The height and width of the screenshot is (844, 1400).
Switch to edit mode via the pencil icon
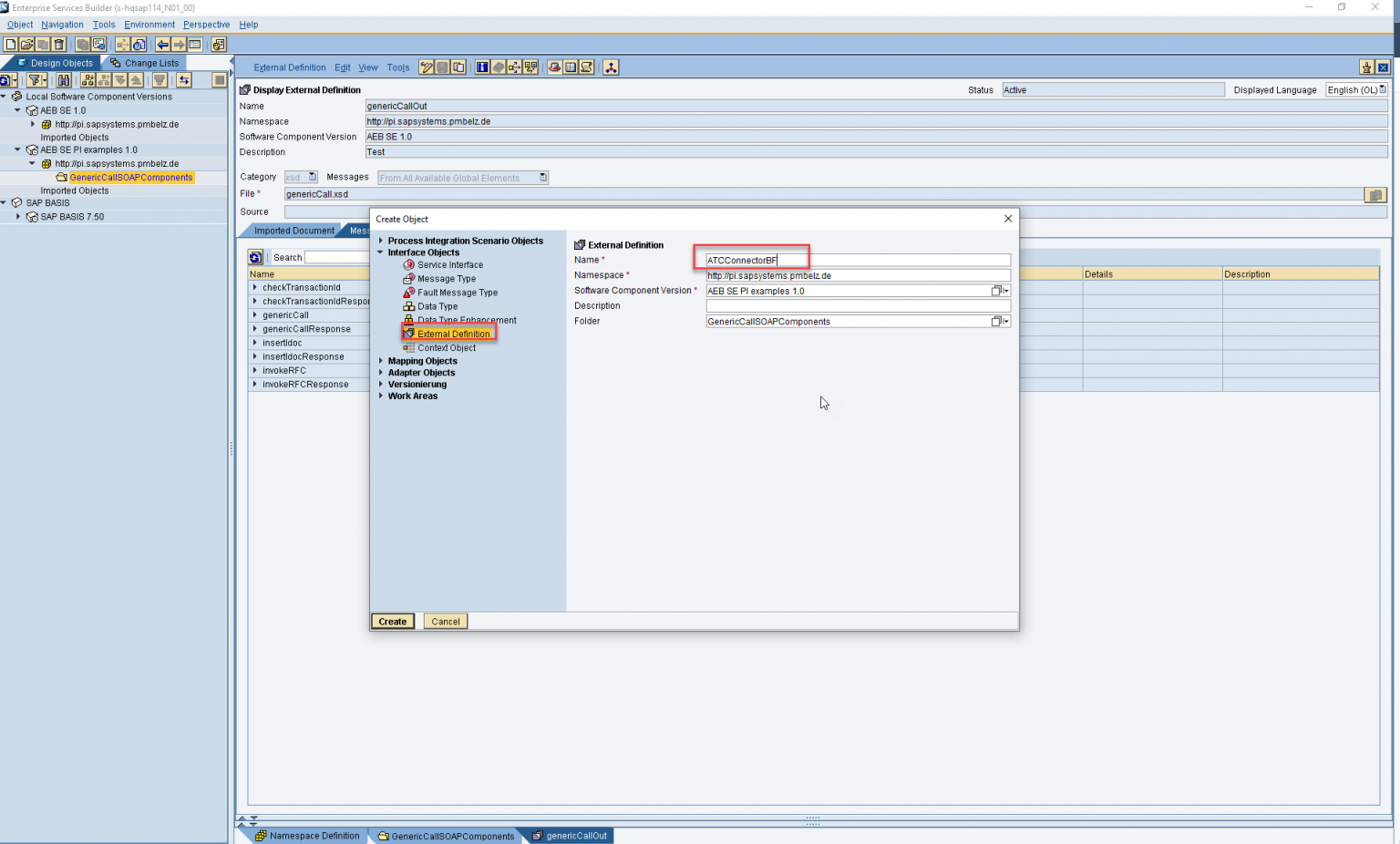point(426,67)
